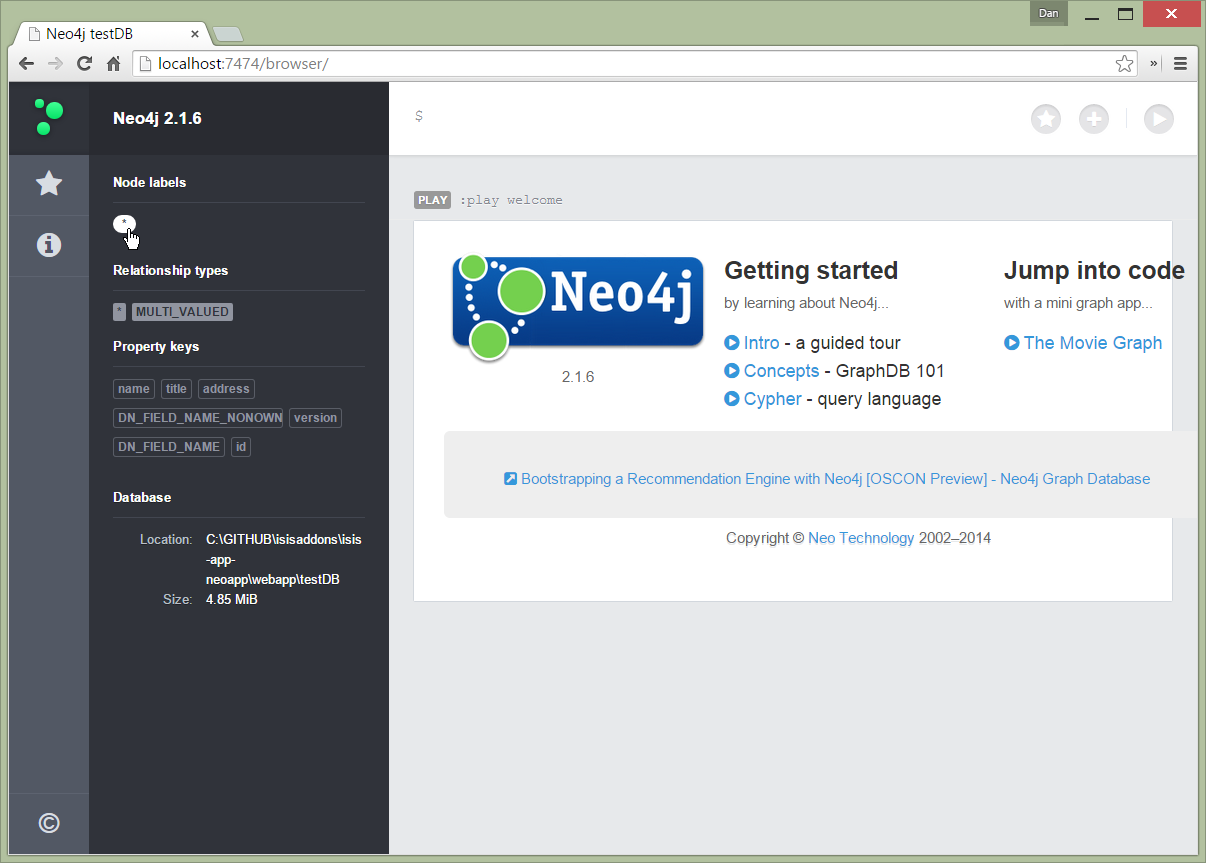Click the Dan profile button
The image size is (1206, 863).
(x=1049, y=13)
